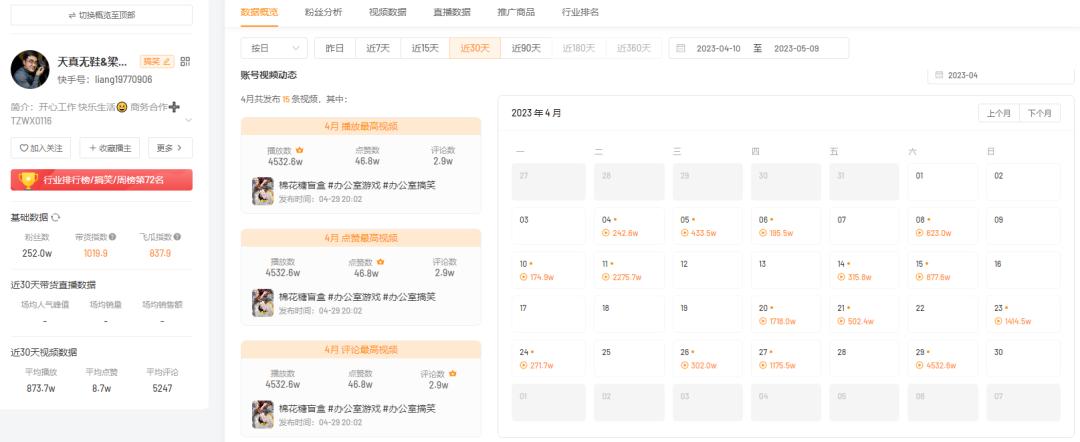Select 近90天 time range
1080x442 pixels.
(x=526, y=48)
